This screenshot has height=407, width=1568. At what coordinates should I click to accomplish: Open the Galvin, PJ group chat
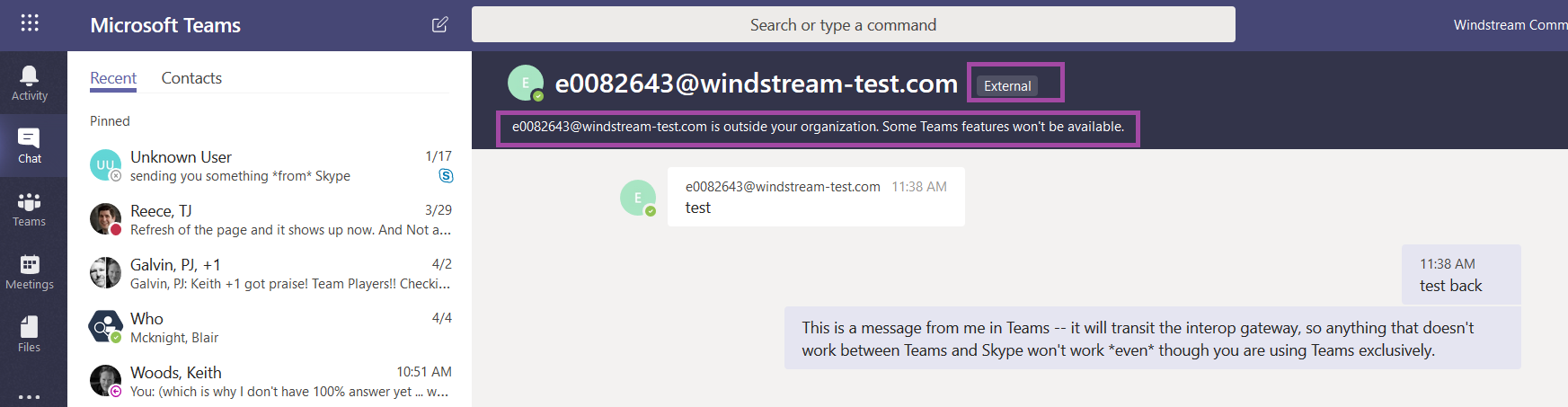tap(270, 273)
